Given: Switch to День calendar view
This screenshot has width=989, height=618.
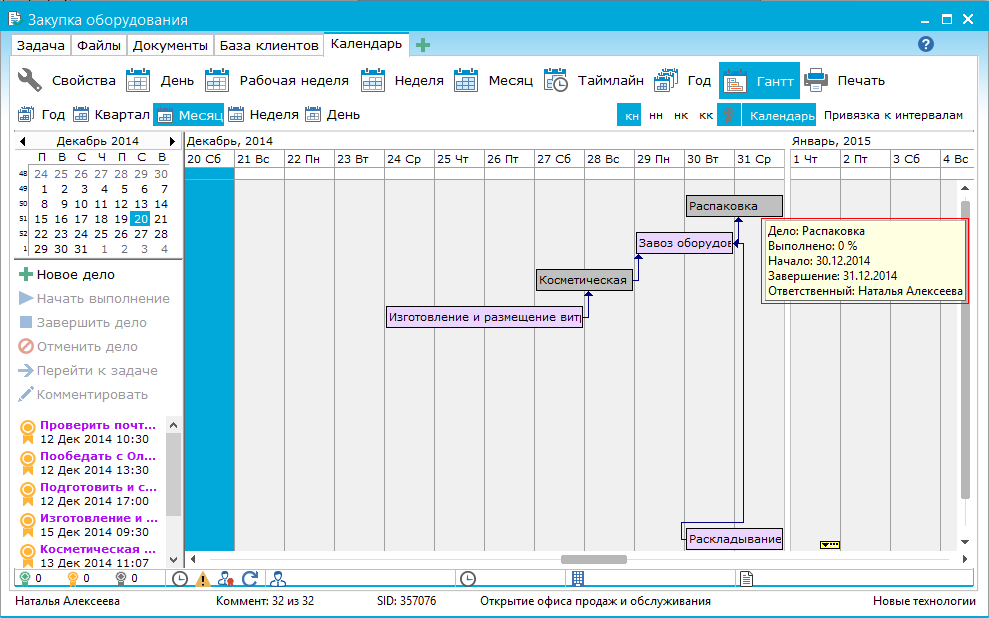Looking at the screenshot, I should pyautogui.click(x=160, y=81).
